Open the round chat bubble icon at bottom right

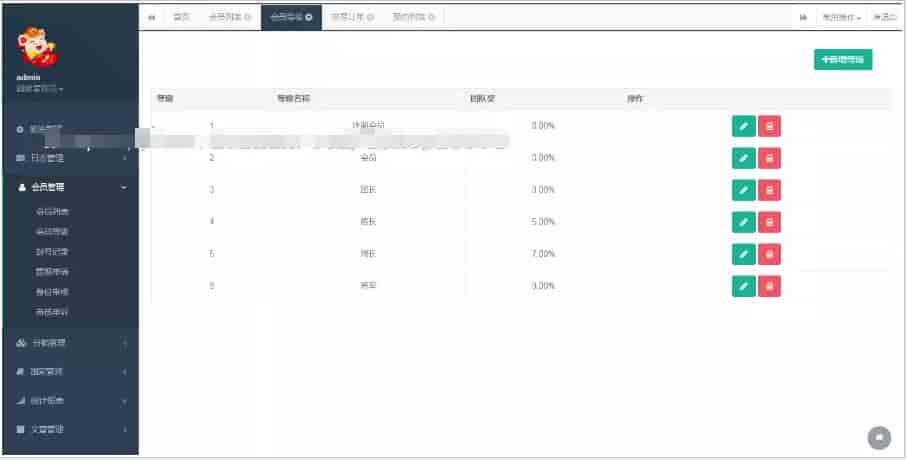click(879, 438)
